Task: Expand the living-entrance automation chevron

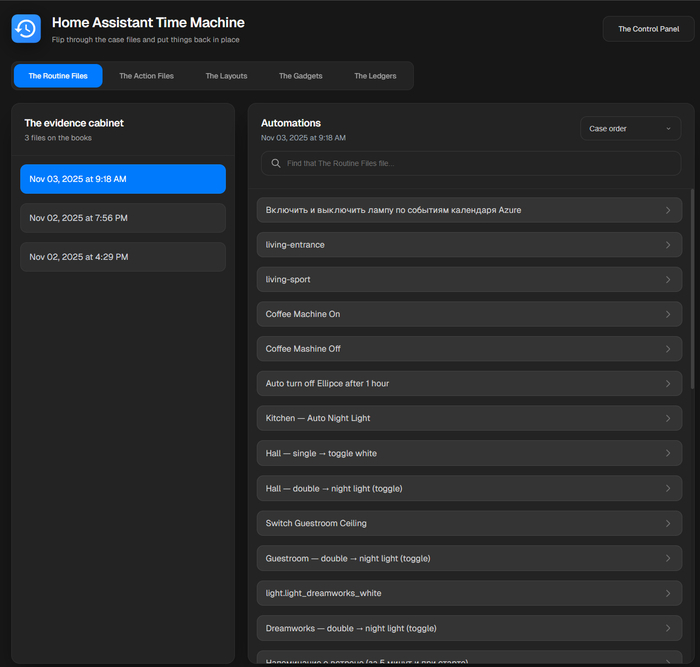Action: (668, 245)
